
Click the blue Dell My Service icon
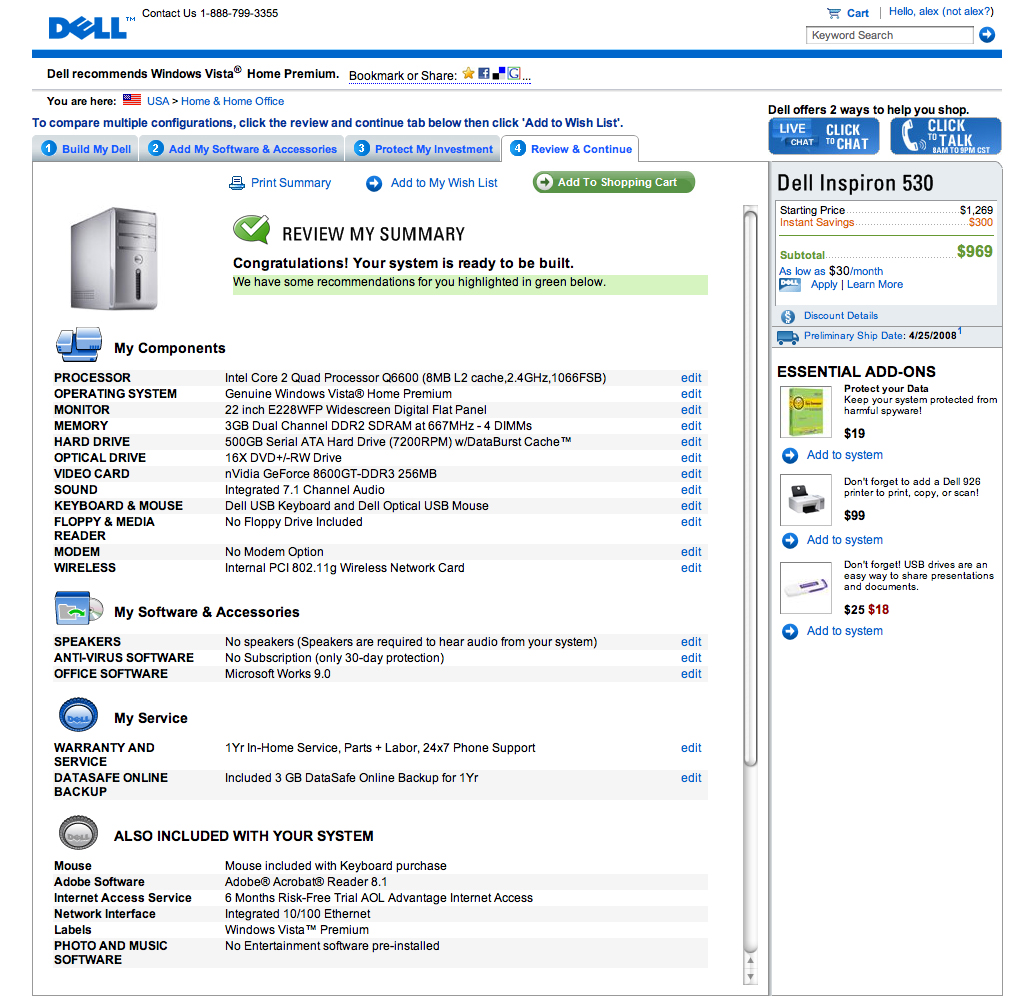78,716
